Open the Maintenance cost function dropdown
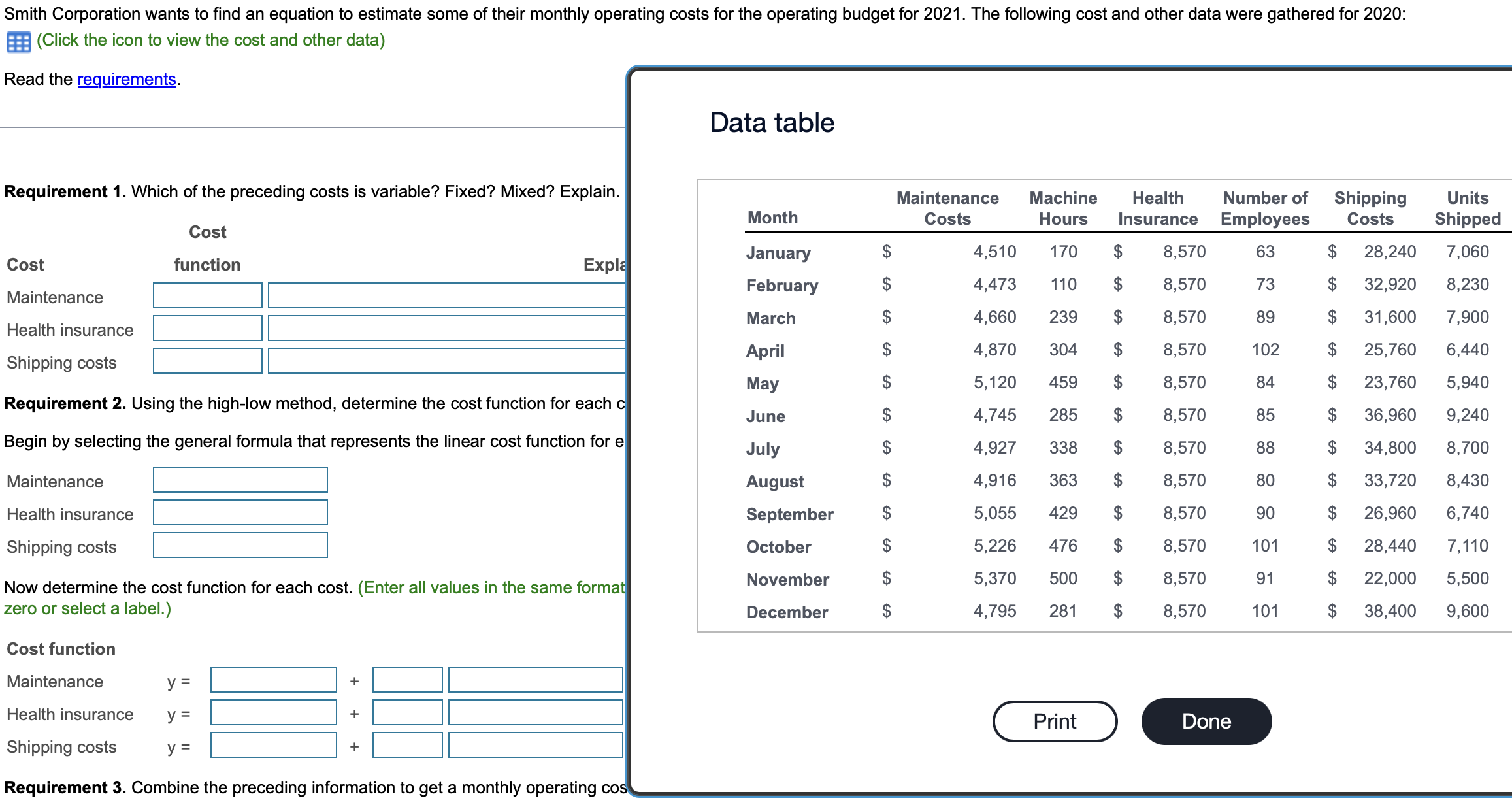 tap(206, 295)
